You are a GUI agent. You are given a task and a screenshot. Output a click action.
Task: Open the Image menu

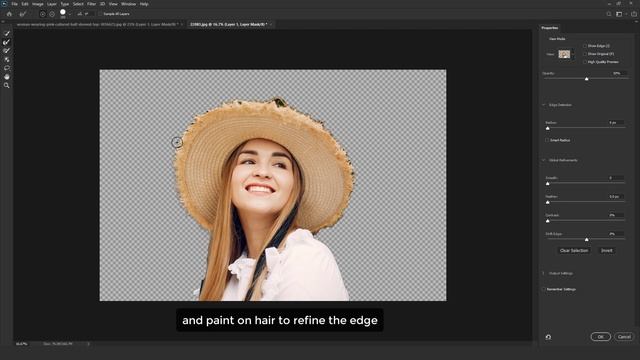(38, 4)
